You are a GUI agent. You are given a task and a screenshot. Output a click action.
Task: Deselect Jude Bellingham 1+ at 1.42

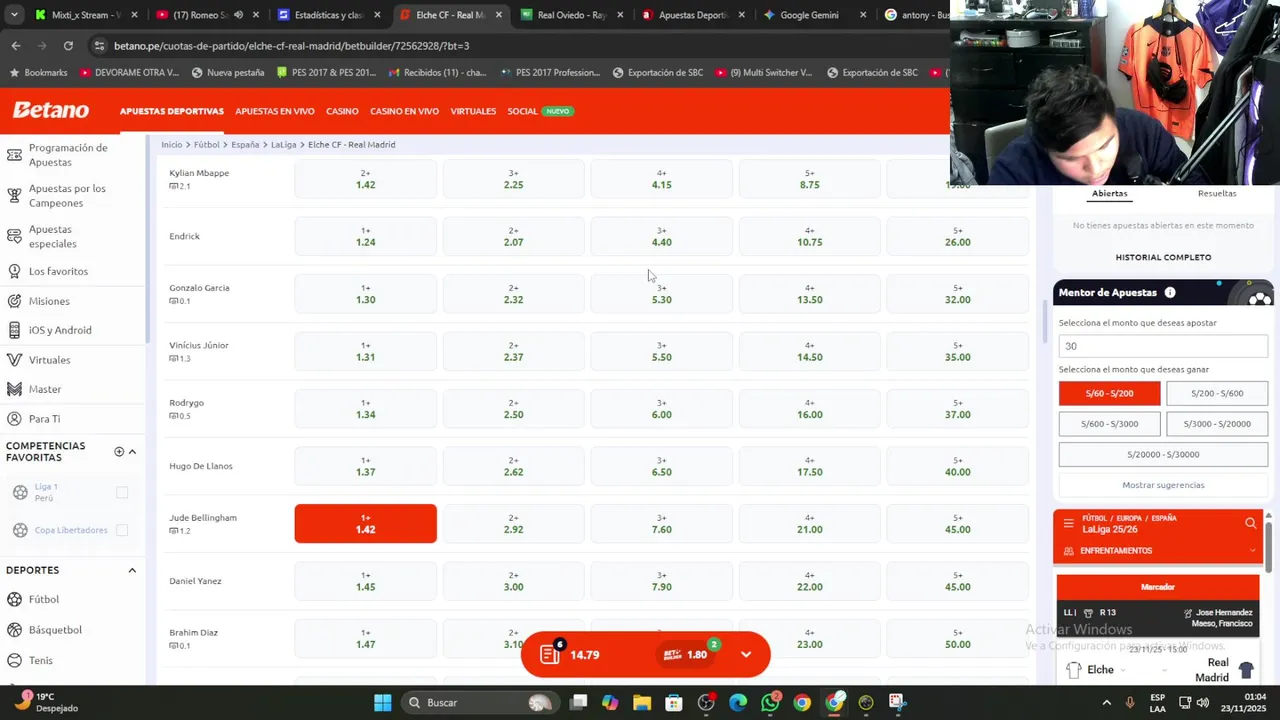(365, 524)
